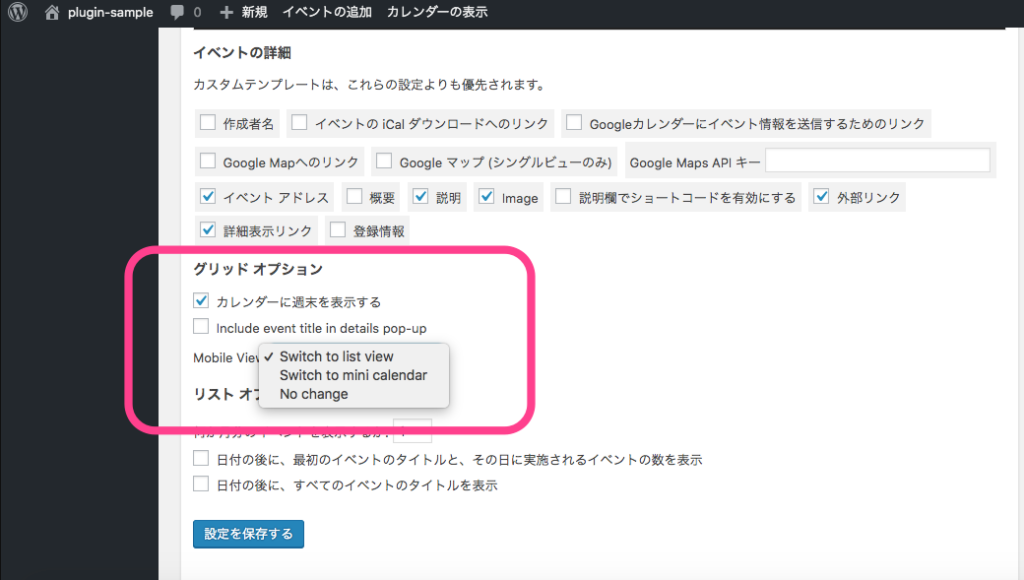
Task: Toggle the カレンダーに週末を表示する checkbox
Action: coord(201,300)
